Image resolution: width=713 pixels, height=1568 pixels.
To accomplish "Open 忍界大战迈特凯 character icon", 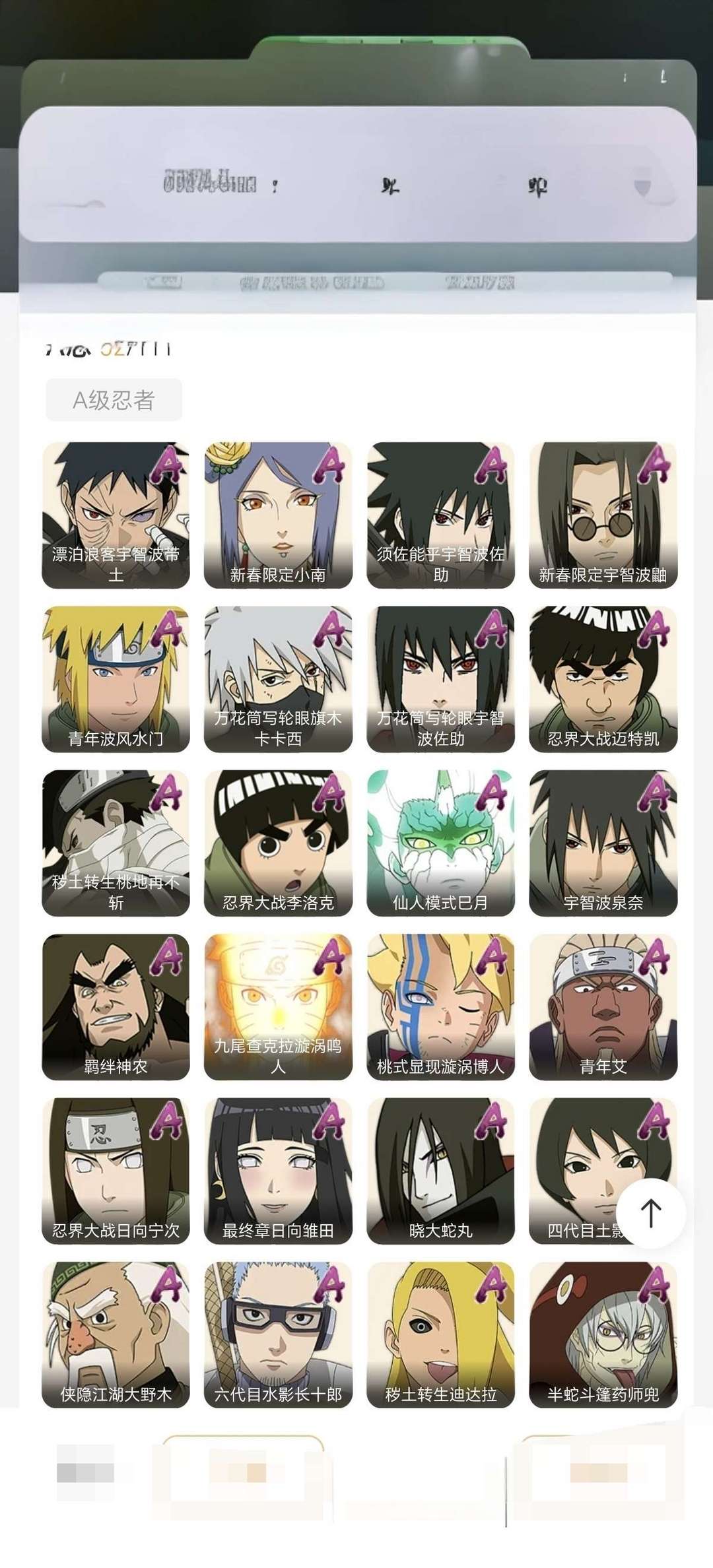I will [603, 679].
